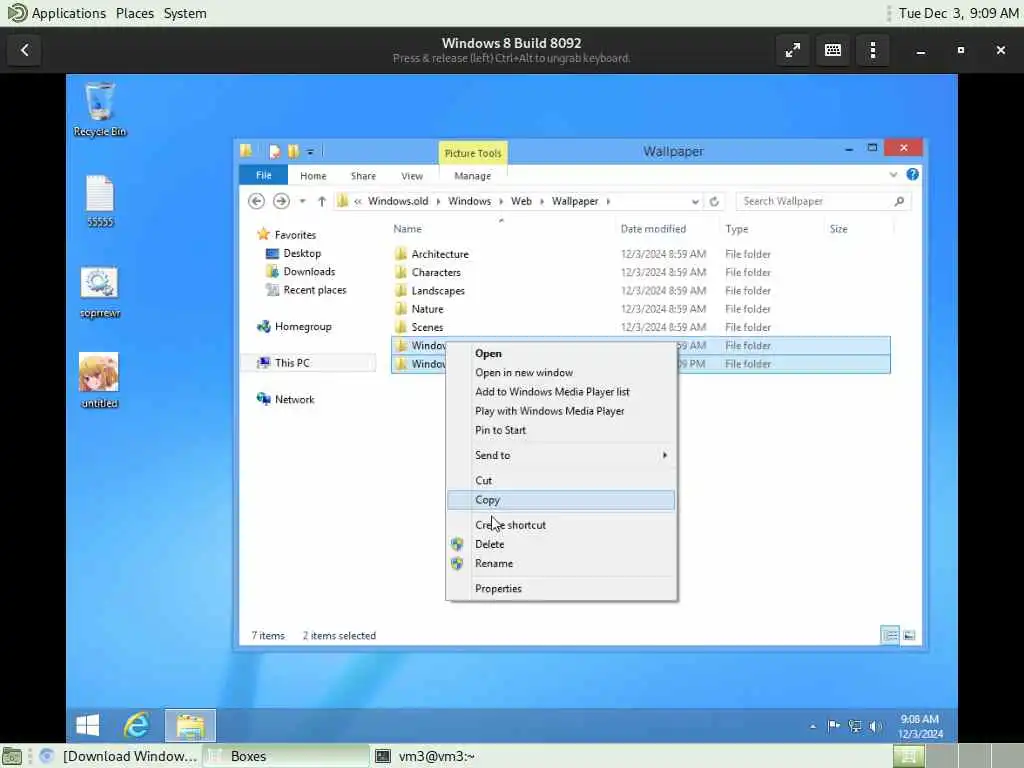Click the Explorer back arrow button
Viewport: 1024px width, 768px height.
click(x=257, y=201)
